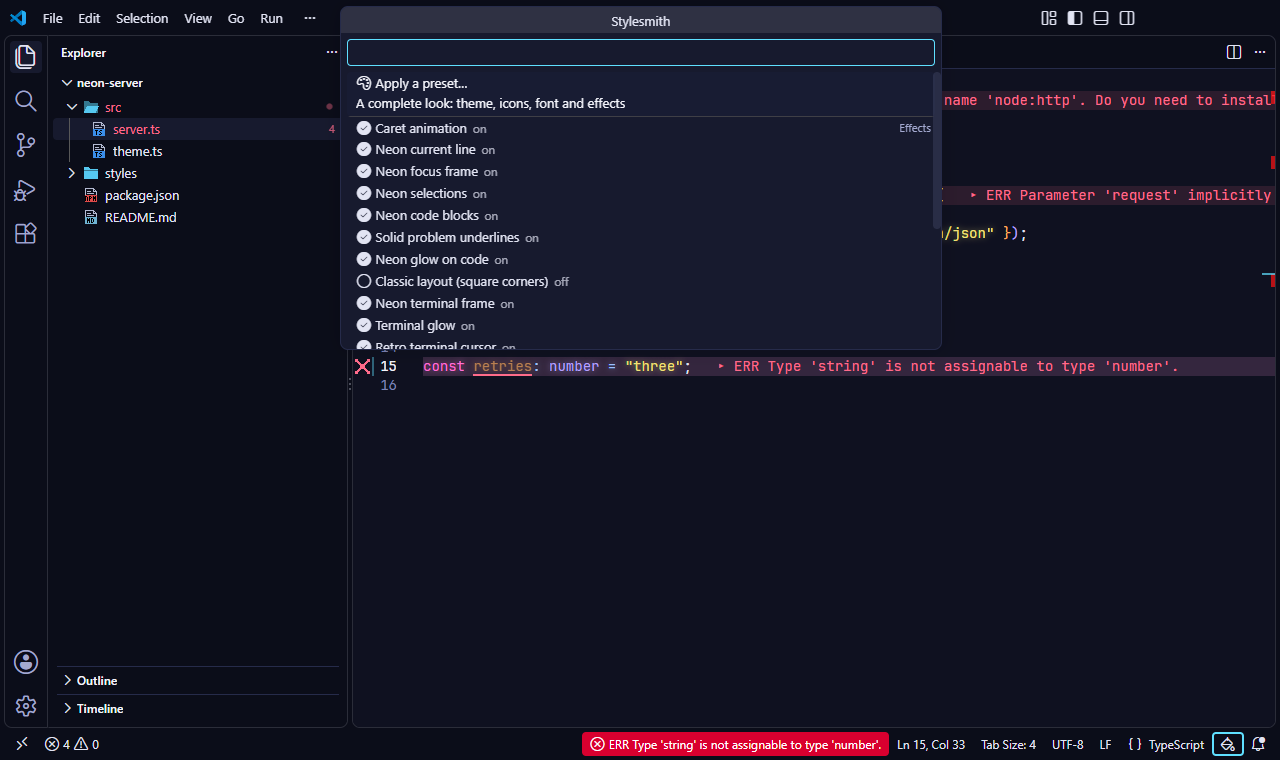Screen dimensions: 1280x760
Task: Click the red ERR status bar message
Action: click(735, 744)
